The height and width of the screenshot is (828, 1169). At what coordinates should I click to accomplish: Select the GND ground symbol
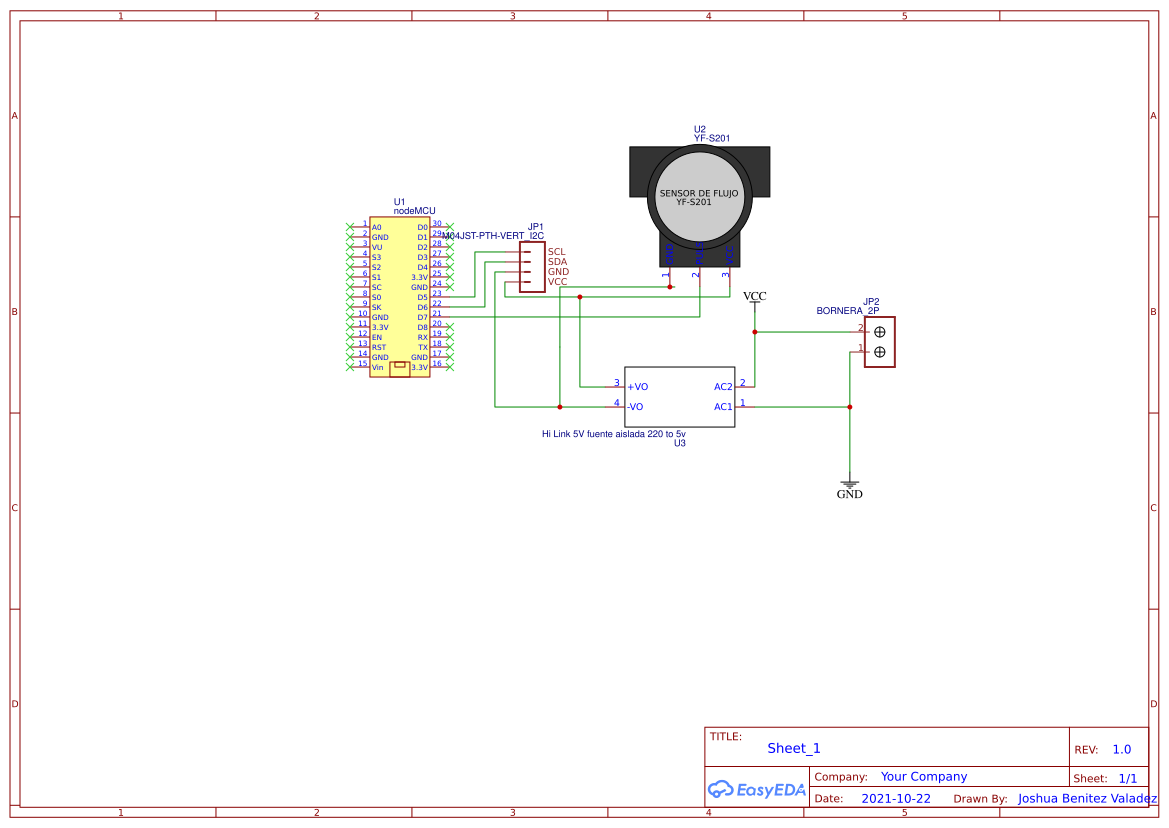(849, 483)
